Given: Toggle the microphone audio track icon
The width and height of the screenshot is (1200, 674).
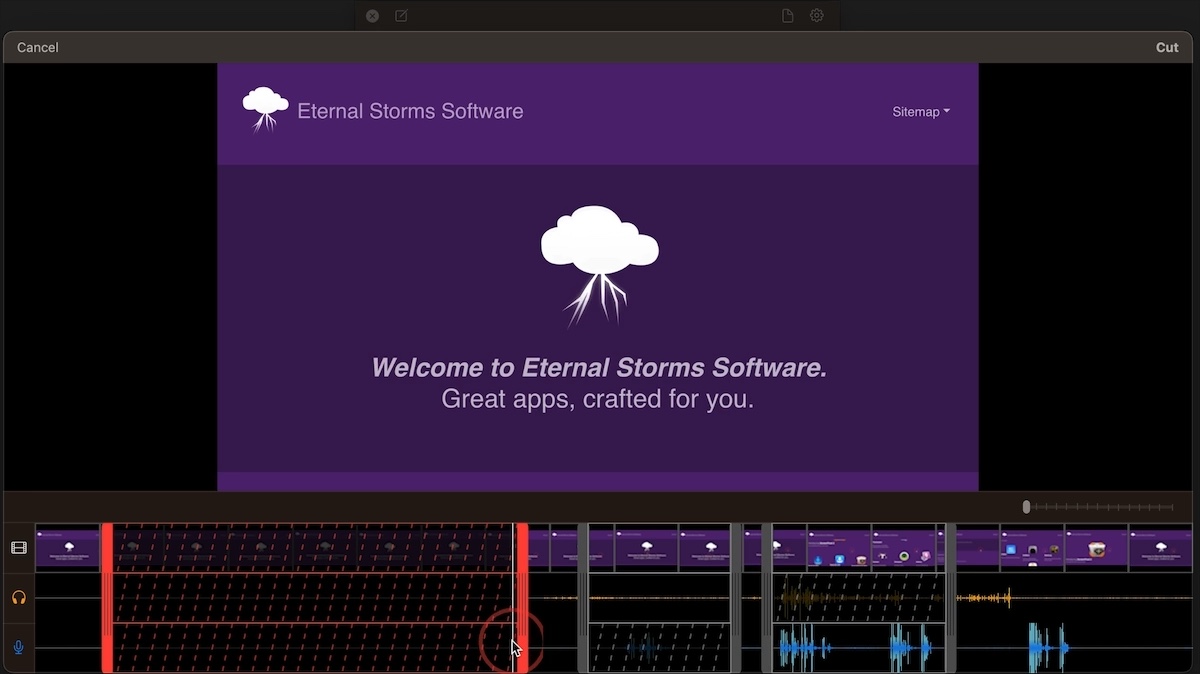Looking at the screenshot, I should tap(19, 648).
